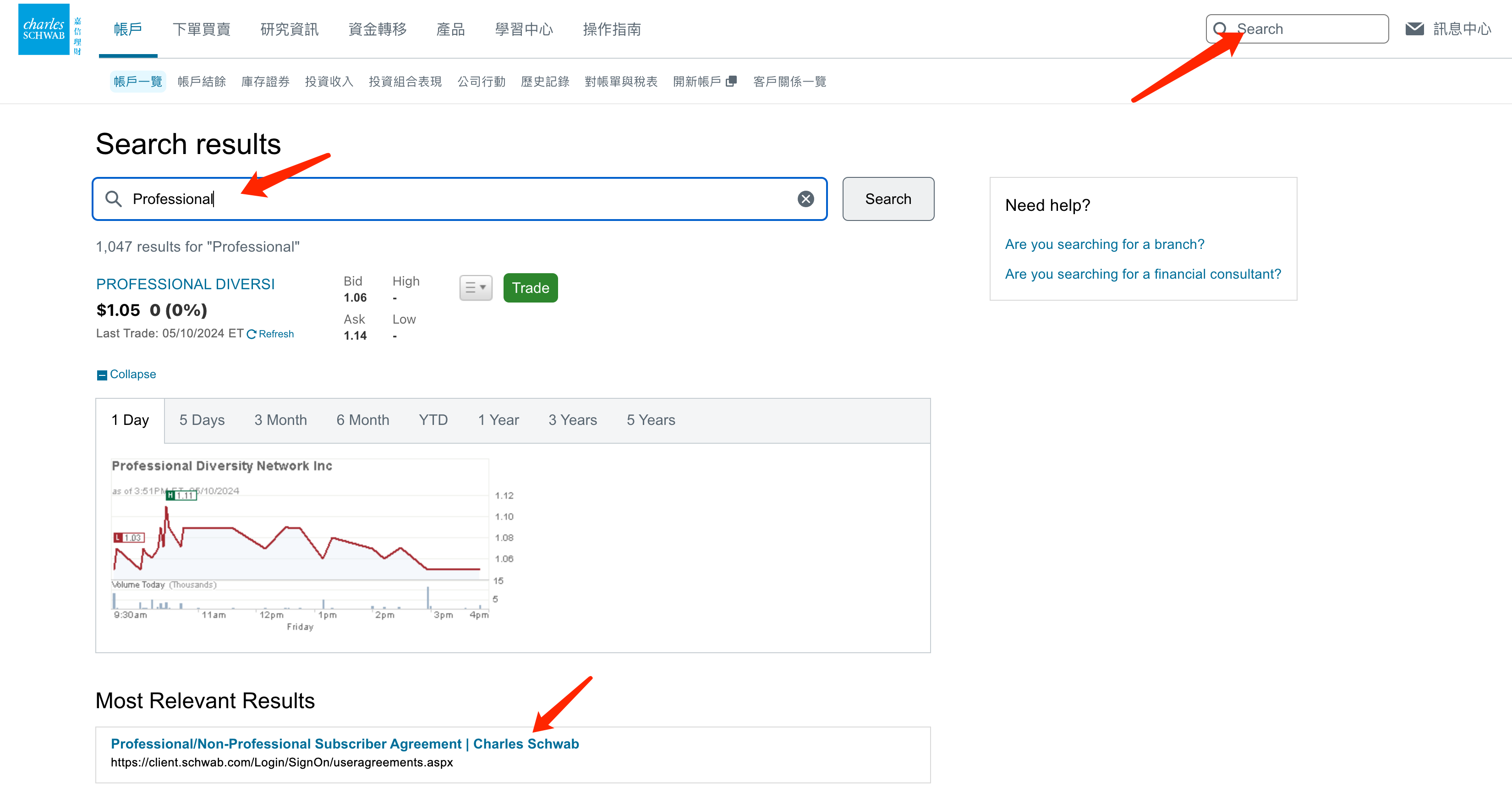The width and height of the screenshot is (1512, 804).
Task: Open PROFESSIONAL DIVERSI quote link
Action: click(186, 284)
